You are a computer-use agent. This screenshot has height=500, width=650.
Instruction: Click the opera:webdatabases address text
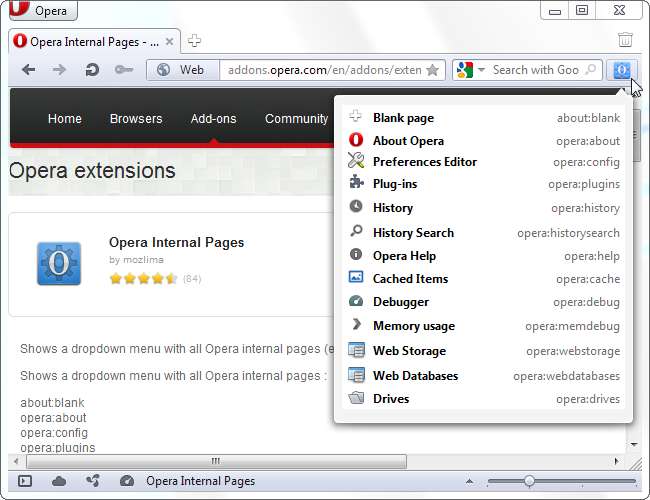pyautogui.click(x=566, y=376)
